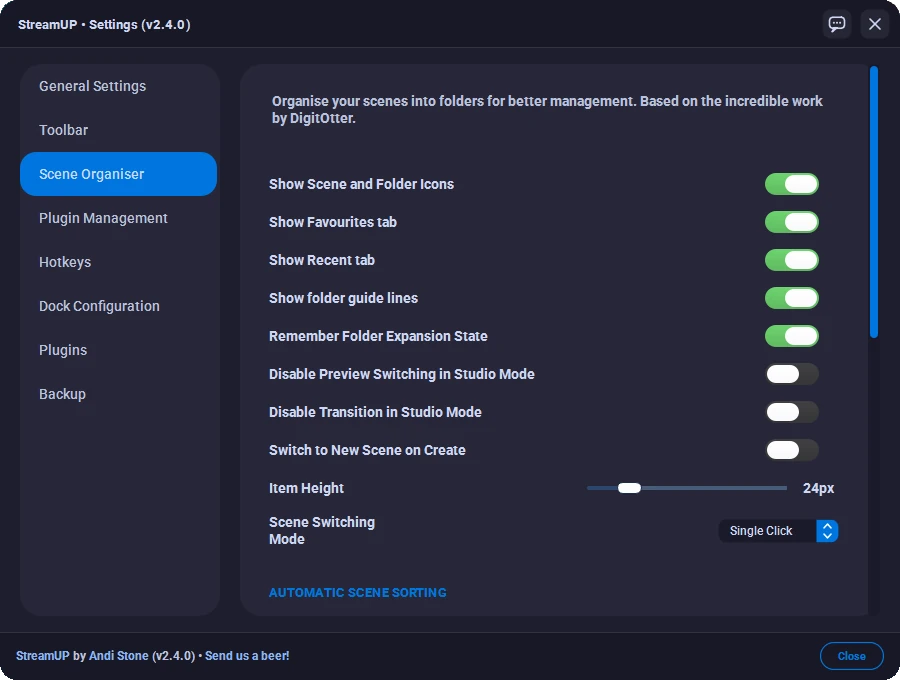Select the Scene Organiser section
The height and width of the screenshot is (680, 900).
click(x=118, y=174)
